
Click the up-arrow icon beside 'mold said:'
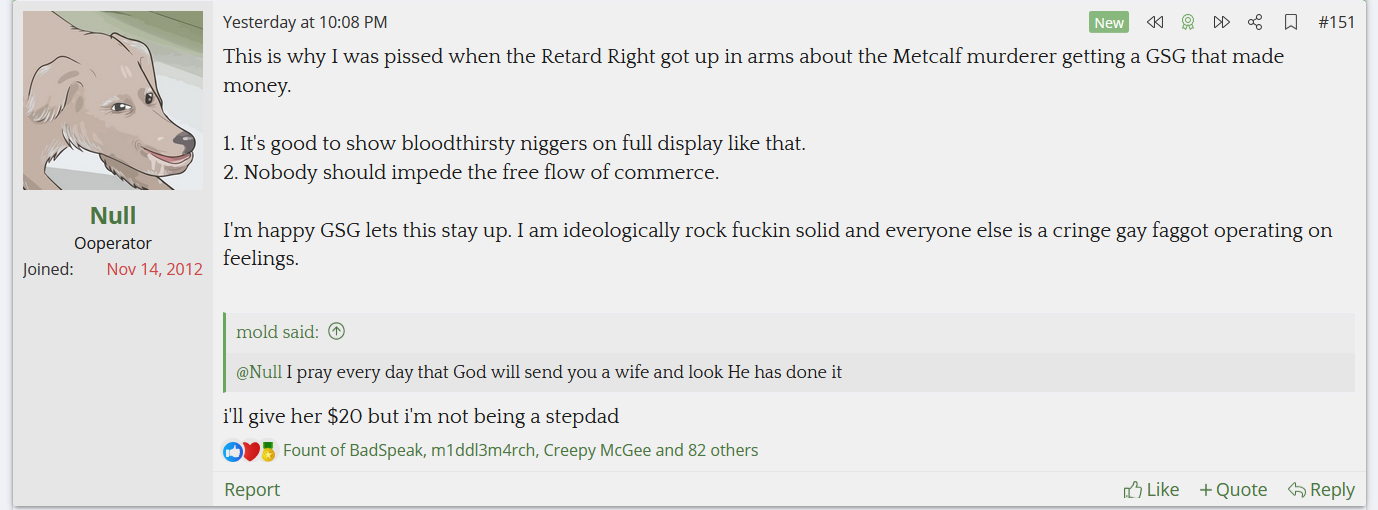point(336,332)
